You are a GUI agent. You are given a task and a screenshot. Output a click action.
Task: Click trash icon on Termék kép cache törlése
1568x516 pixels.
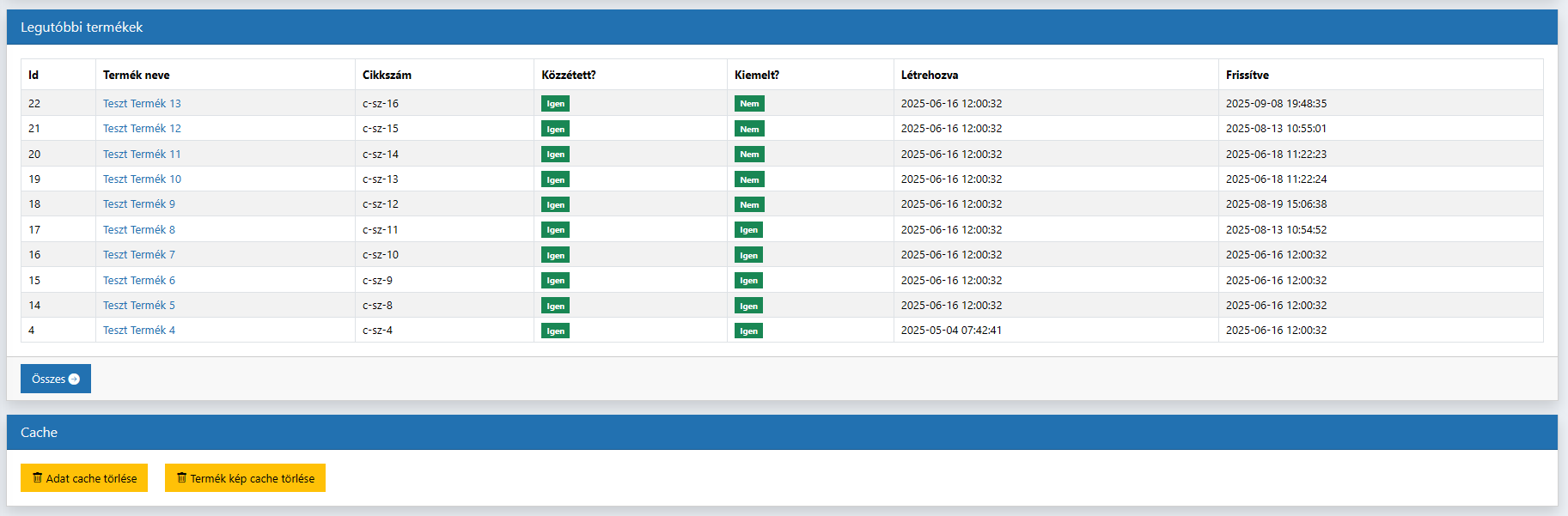click(181, 478)
